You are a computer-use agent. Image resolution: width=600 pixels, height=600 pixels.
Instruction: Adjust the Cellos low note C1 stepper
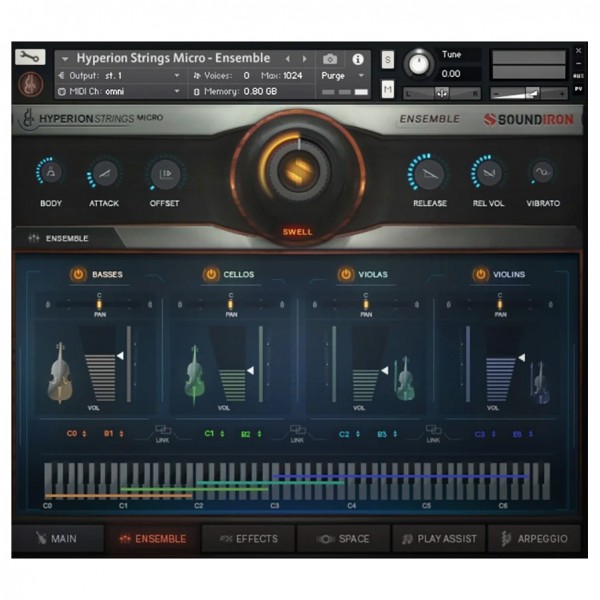point(222,434)
